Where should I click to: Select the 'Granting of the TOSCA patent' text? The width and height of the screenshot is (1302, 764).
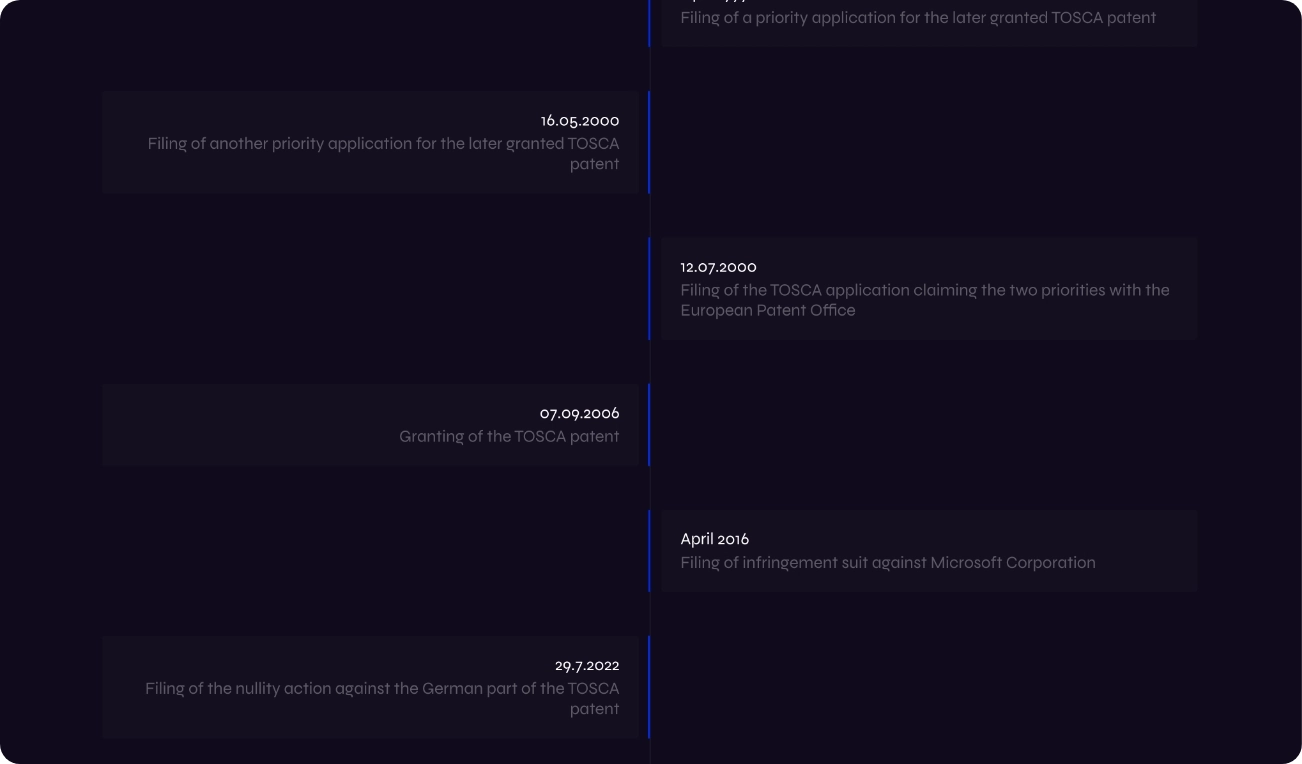point(509,437)
